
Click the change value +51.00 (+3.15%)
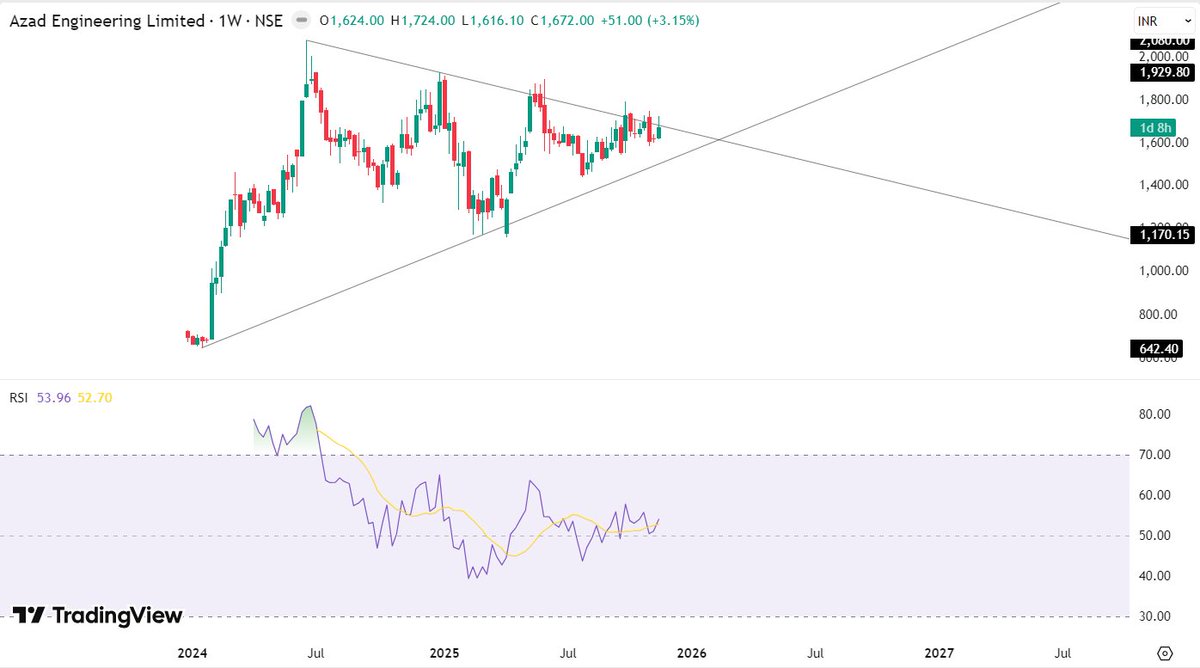click(x=649, y=20)
